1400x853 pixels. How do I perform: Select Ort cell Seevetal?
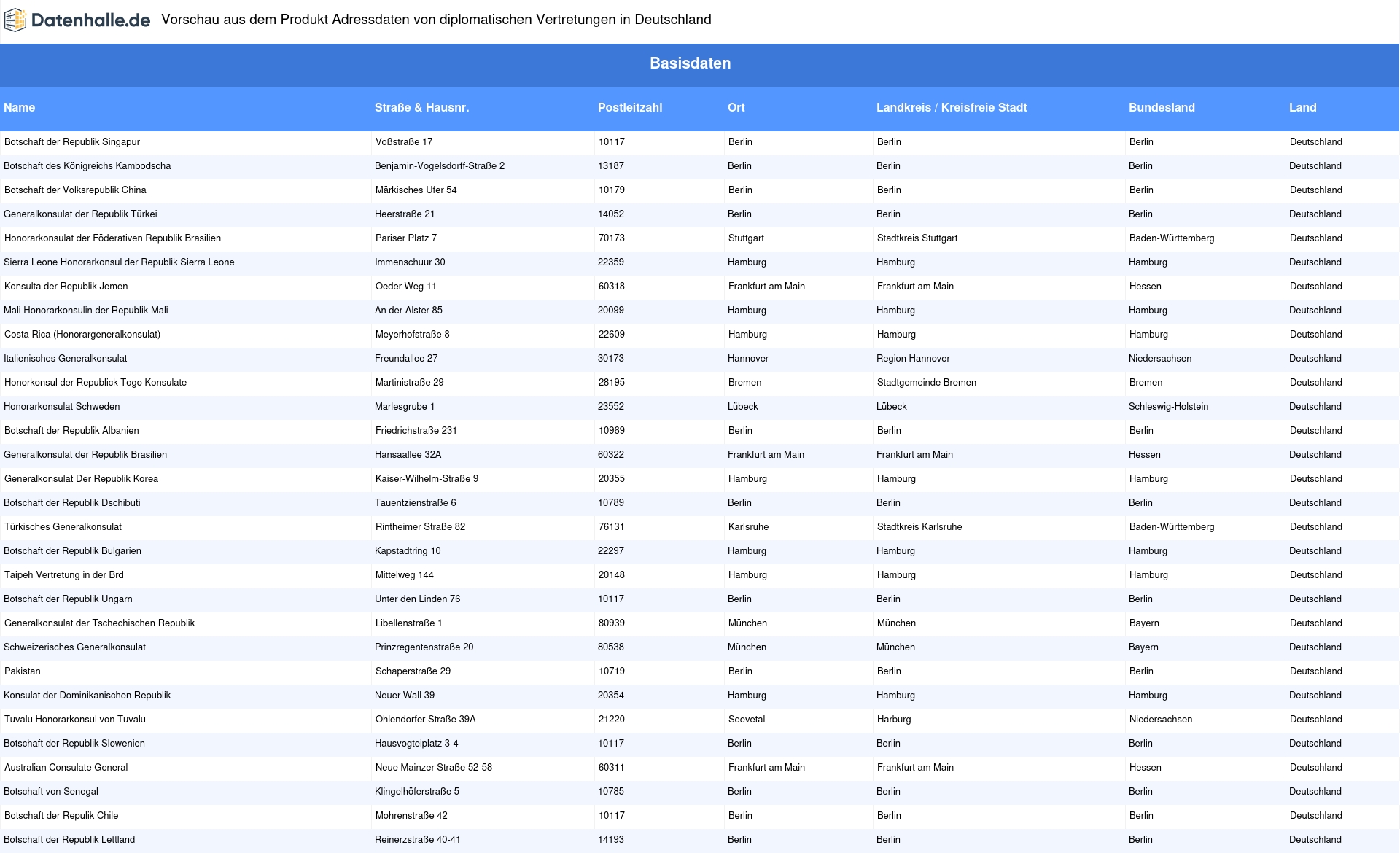[747, 719]
